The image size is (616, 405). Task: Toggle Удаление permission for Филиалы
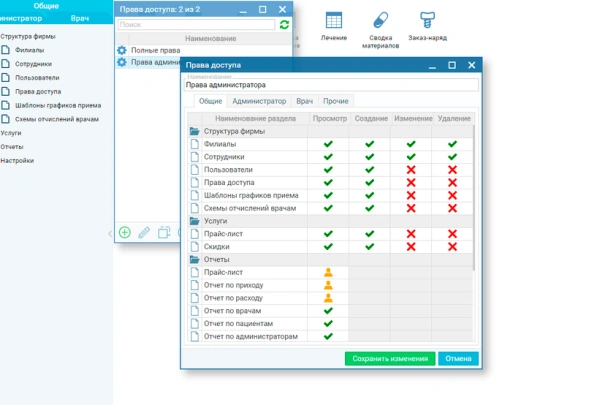451,144
